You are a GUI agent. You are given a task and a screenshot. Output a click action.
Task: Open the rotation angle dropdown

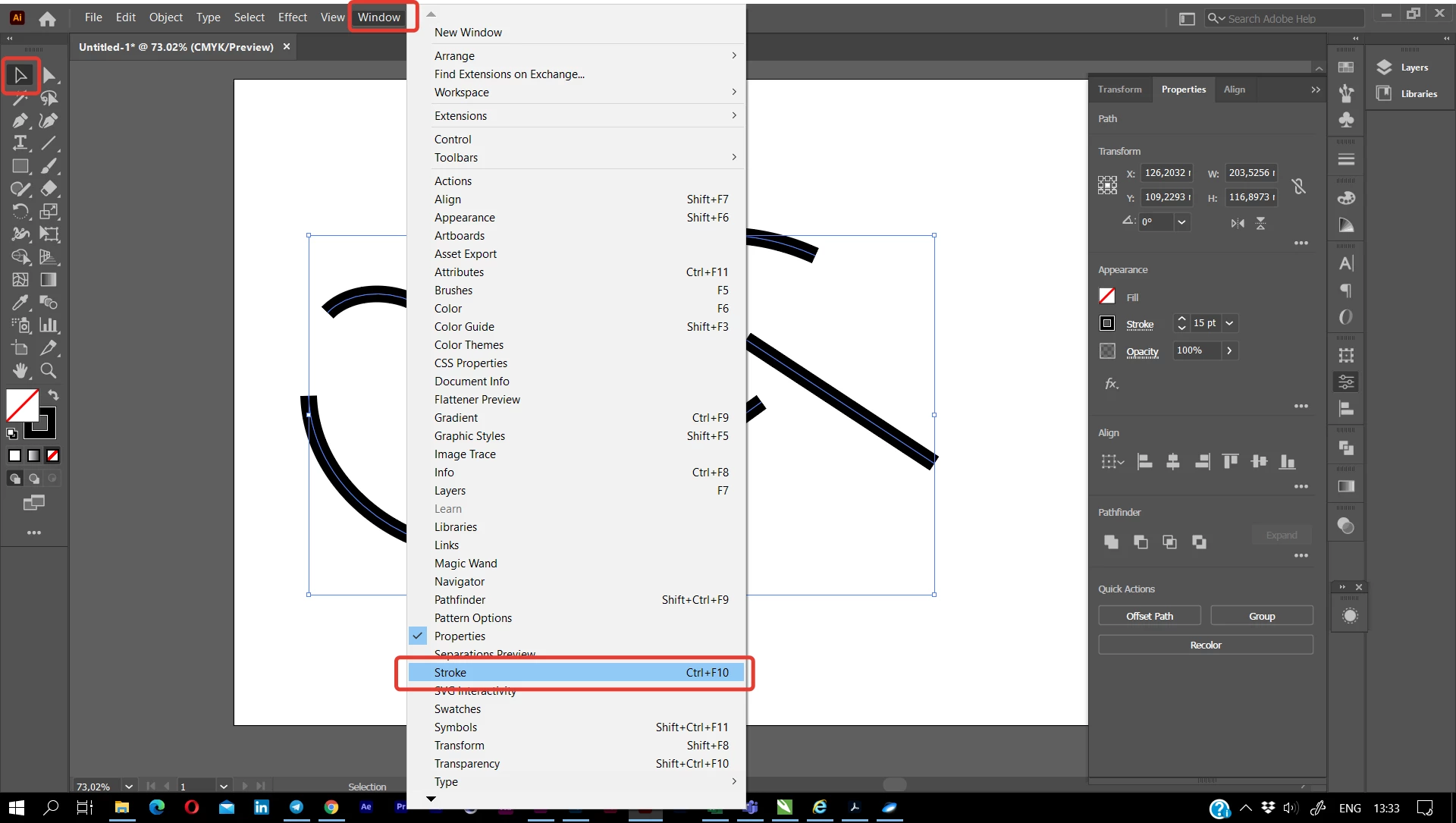click(x=1181, y=222)
